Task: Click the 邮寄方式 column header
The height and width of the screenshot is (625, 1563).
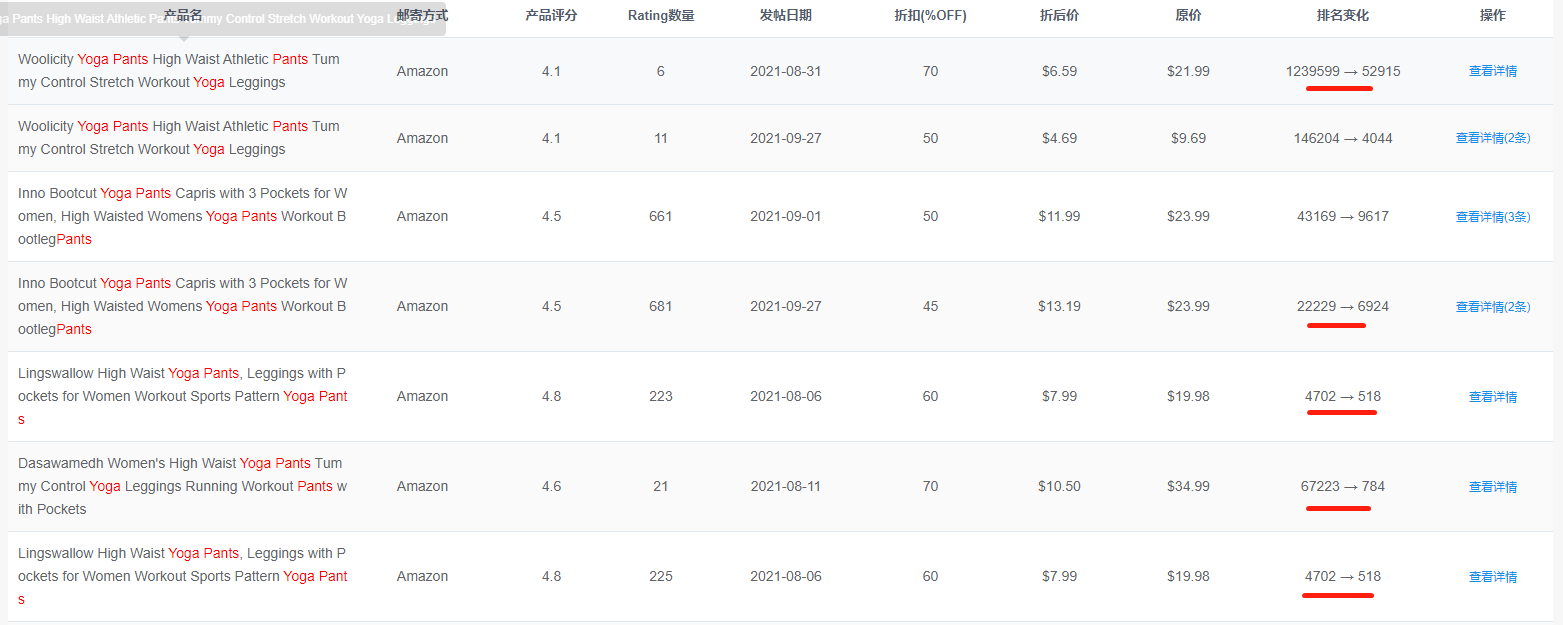Action: click(422, 15)
